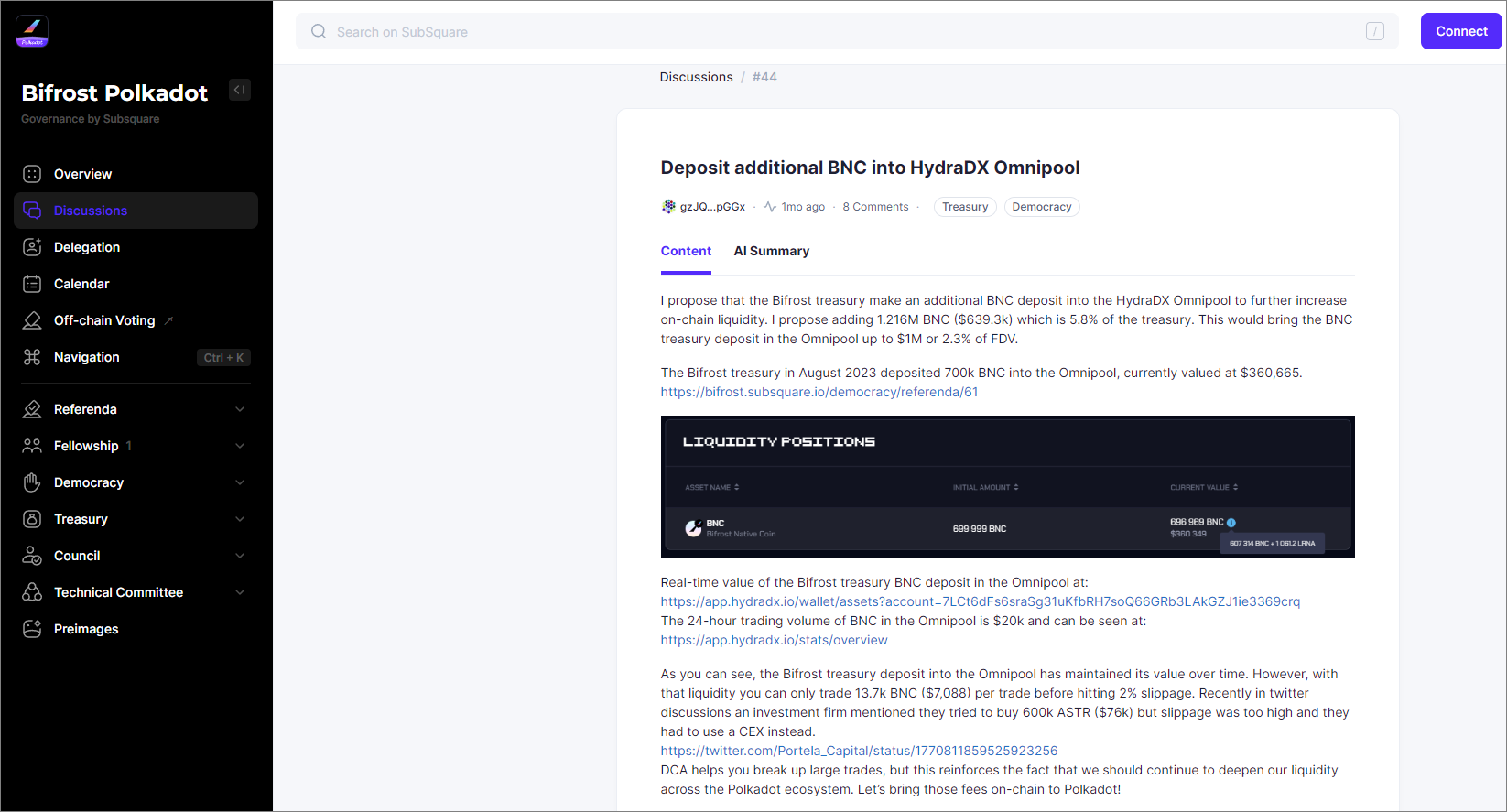
Task: Open Off-chain Voting page
Action: coord(136,320)
